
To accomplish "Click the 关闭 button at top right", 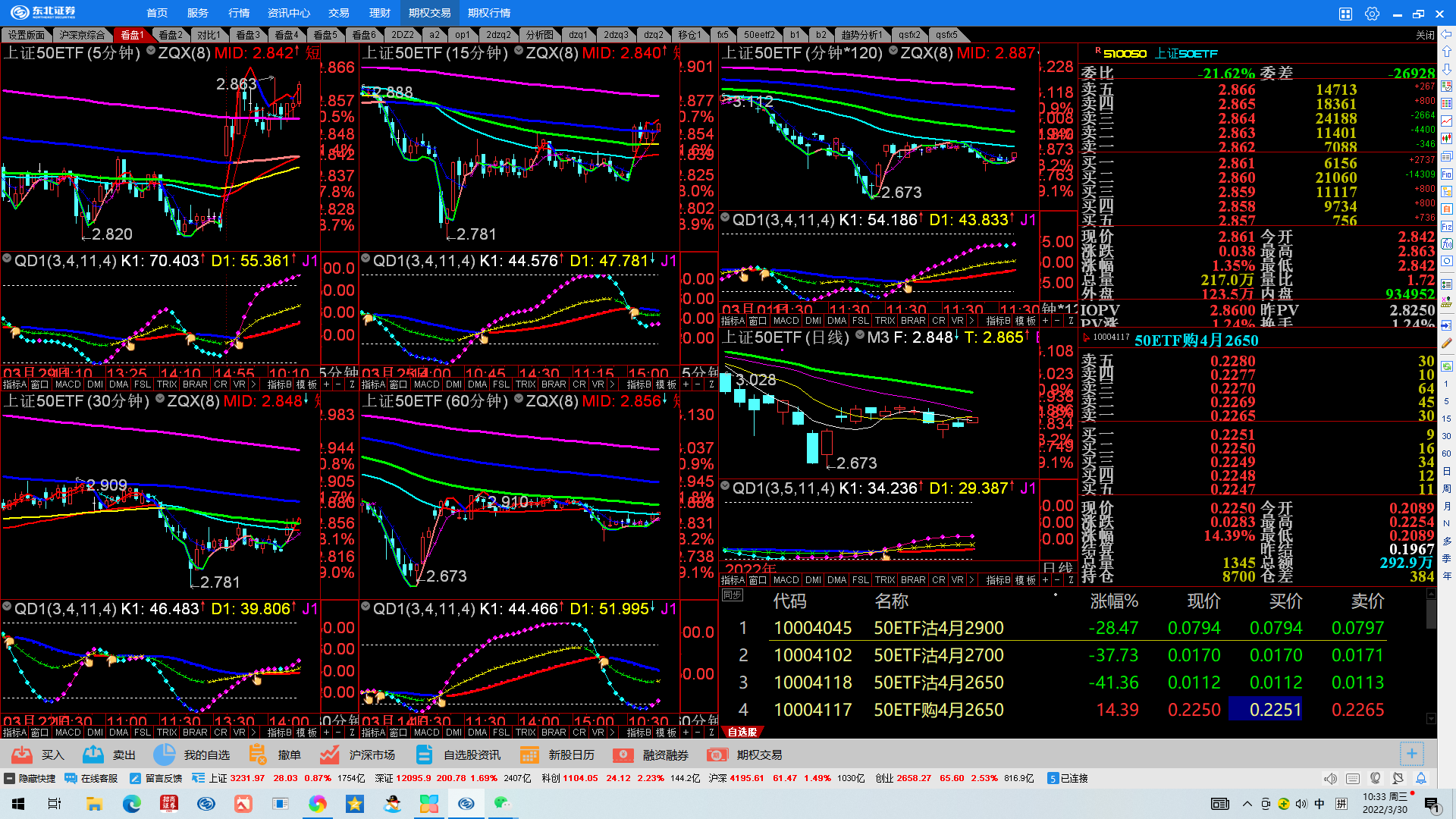I will pyautogui.click(x=1425, y=35).
